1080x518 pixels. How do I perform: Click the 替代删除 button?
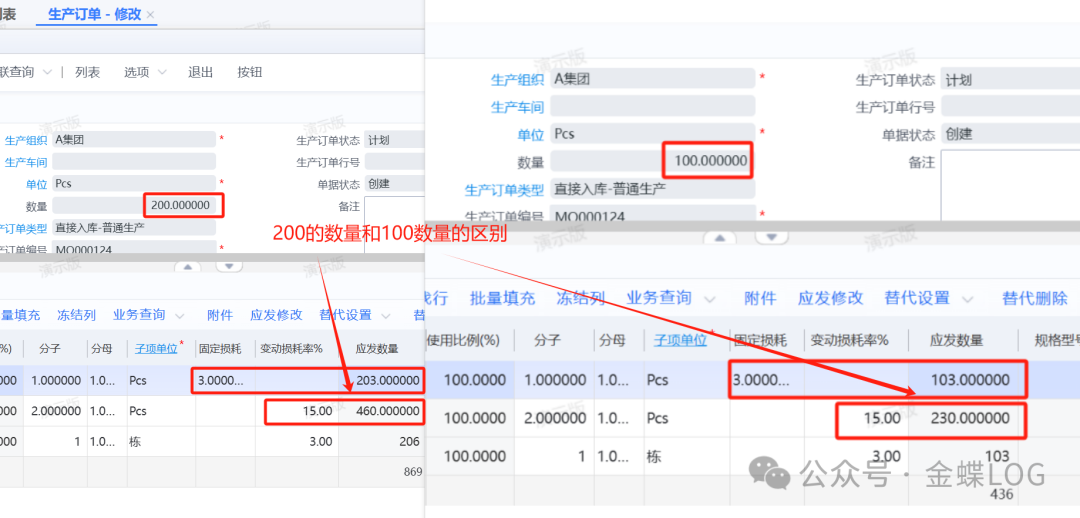coord(1034,298)
